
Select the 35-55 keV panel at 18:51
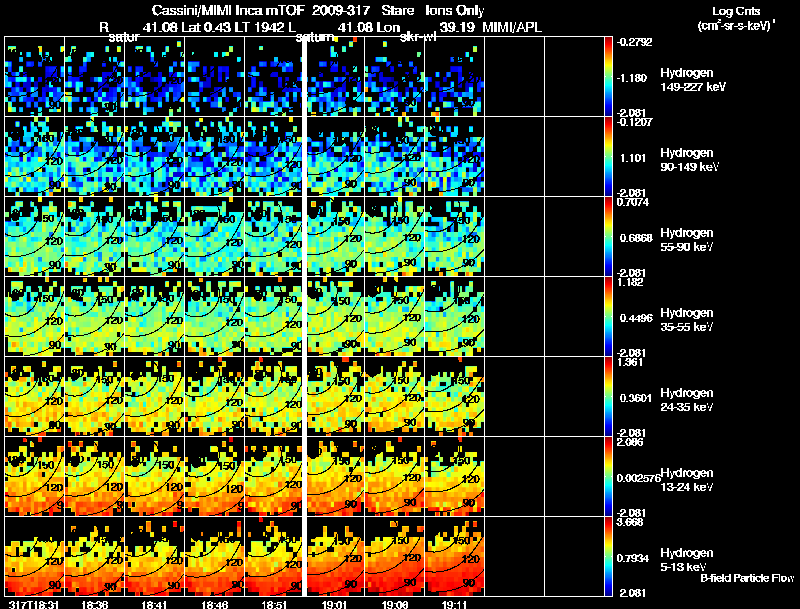click(x=274, y=317)
